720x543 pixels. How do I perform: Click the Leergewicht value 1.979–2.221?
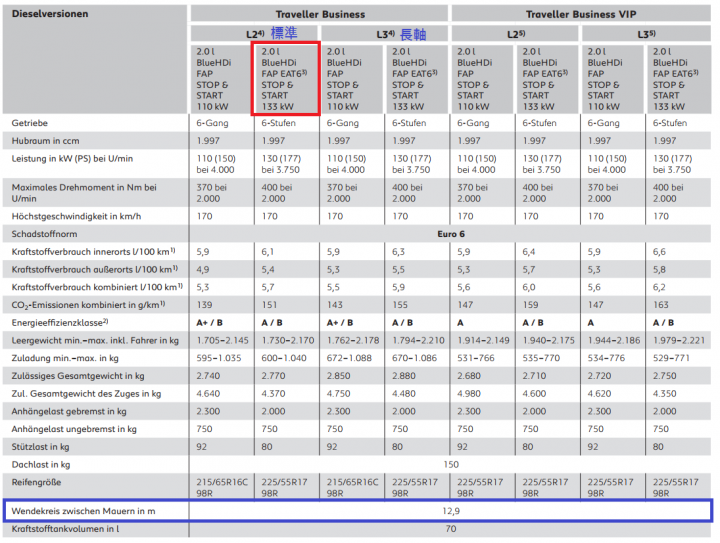coord(679,341)
